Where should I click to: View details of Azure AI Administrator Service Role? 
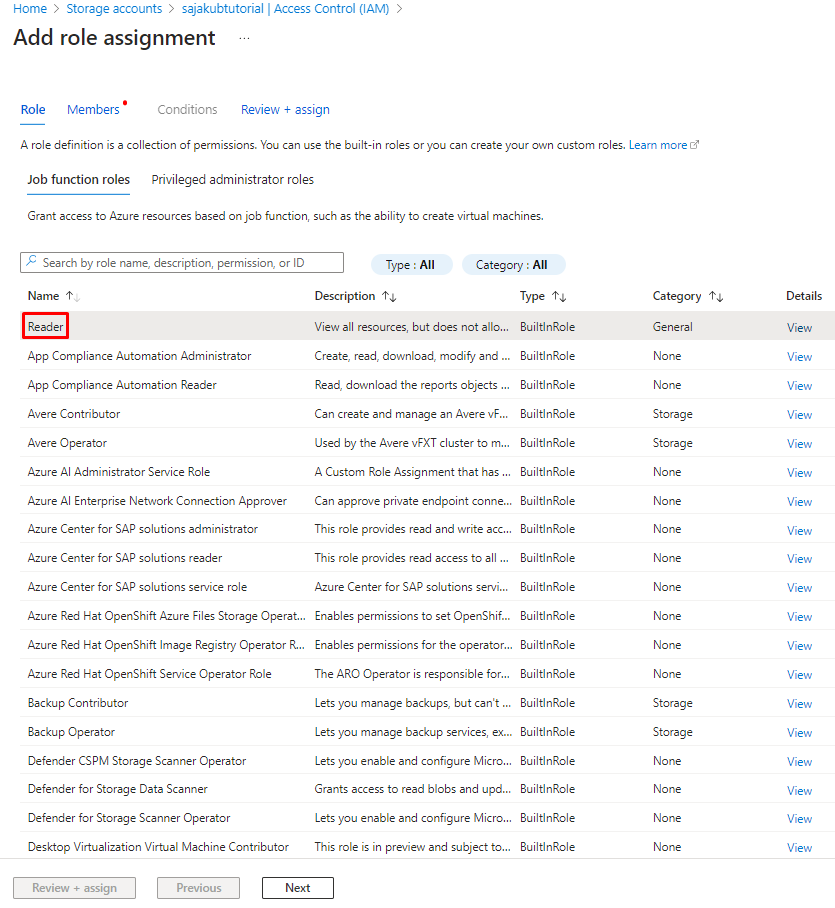point(799,473)
